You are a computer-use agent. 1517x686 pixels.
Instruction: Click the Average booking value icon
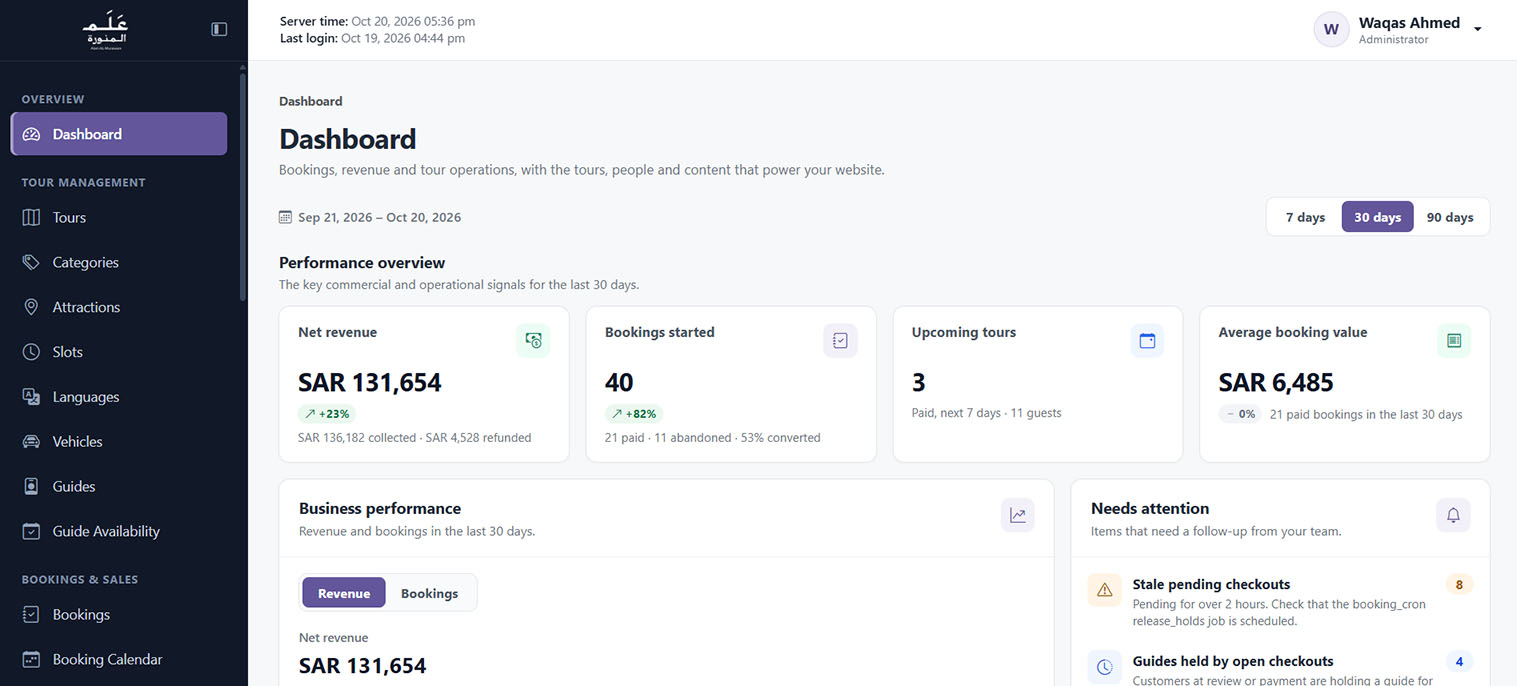[1454, 341]
